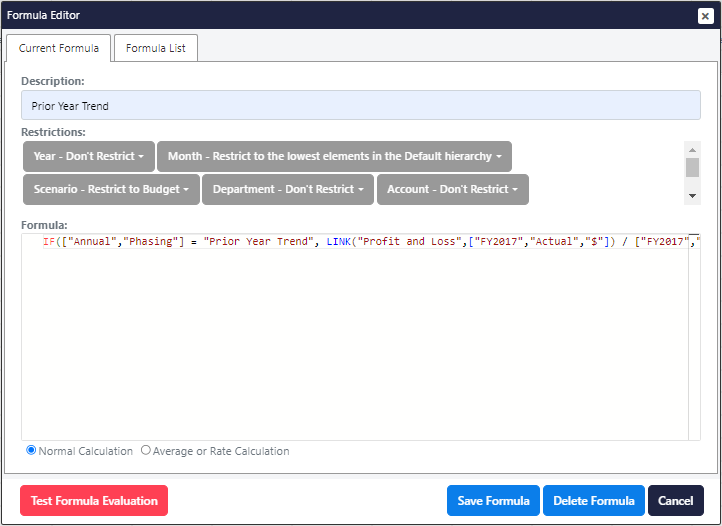Switch to the Formula List tab
The image size is (722, 526).
coord(156,48)
